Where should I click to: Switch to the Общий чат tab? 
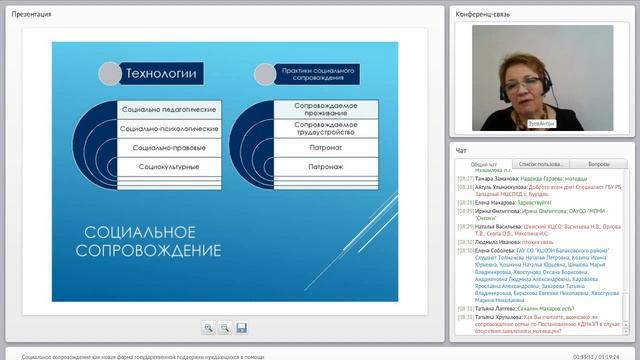[484, 164]
